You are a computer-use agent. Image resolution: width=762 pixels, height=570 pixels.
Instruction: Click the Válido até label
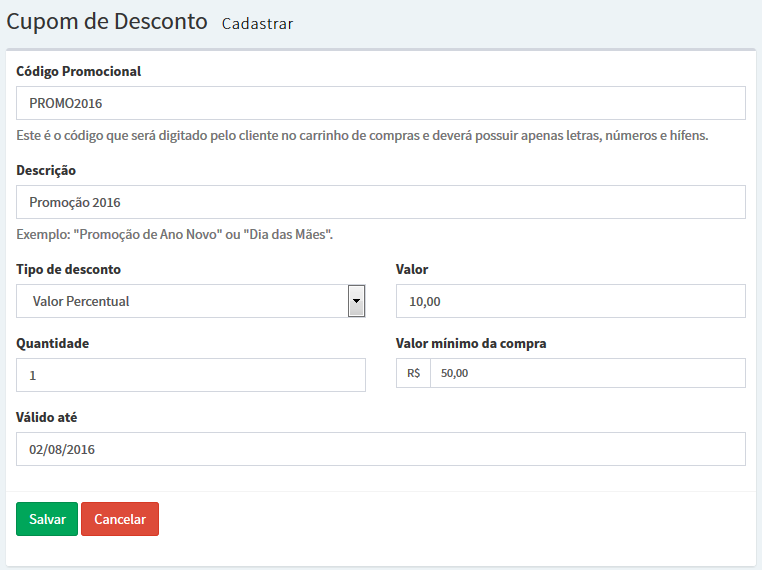[x=46, y=417]
